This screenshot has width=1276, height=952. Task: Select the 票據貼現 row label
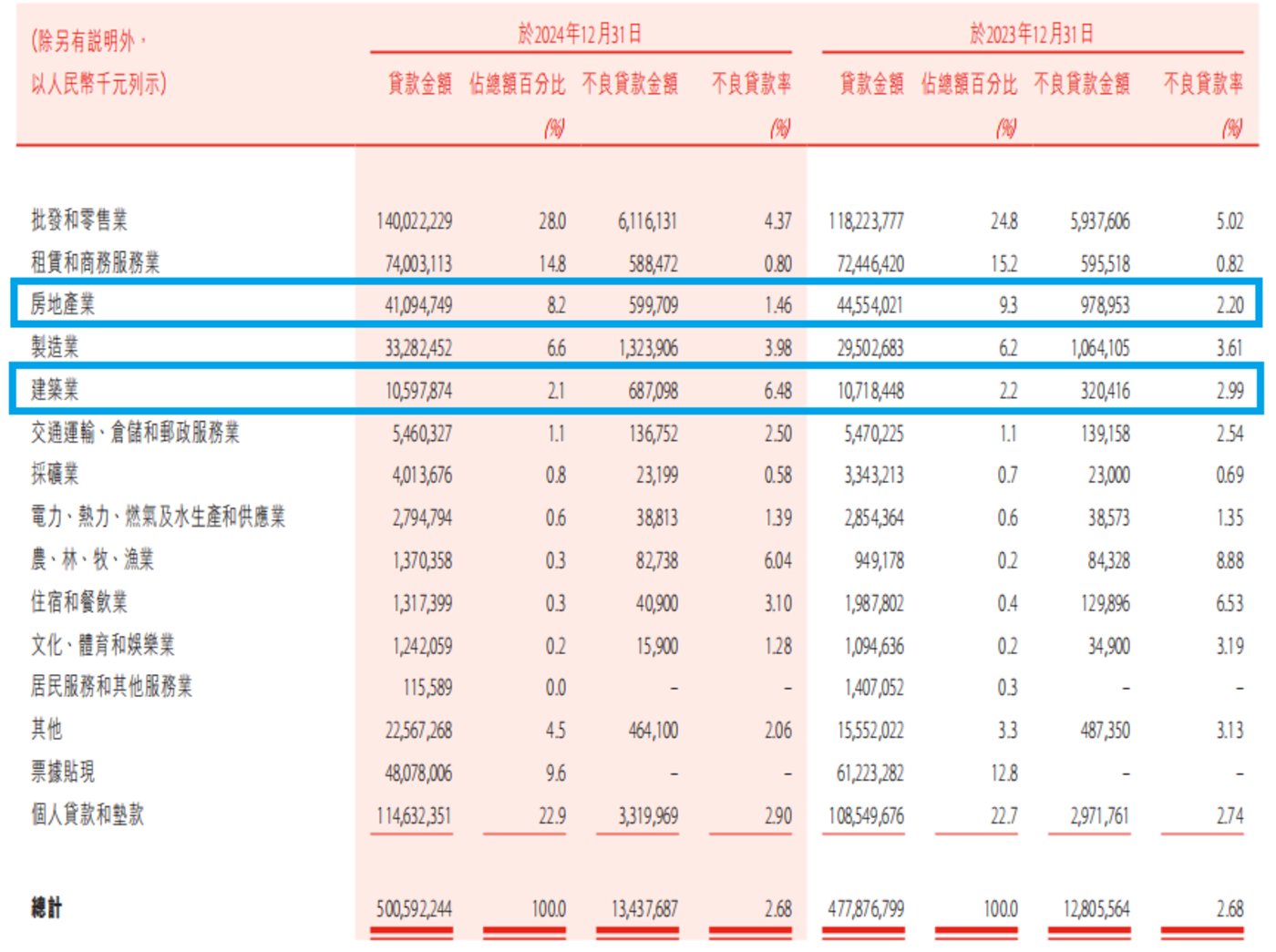point(63,772)
